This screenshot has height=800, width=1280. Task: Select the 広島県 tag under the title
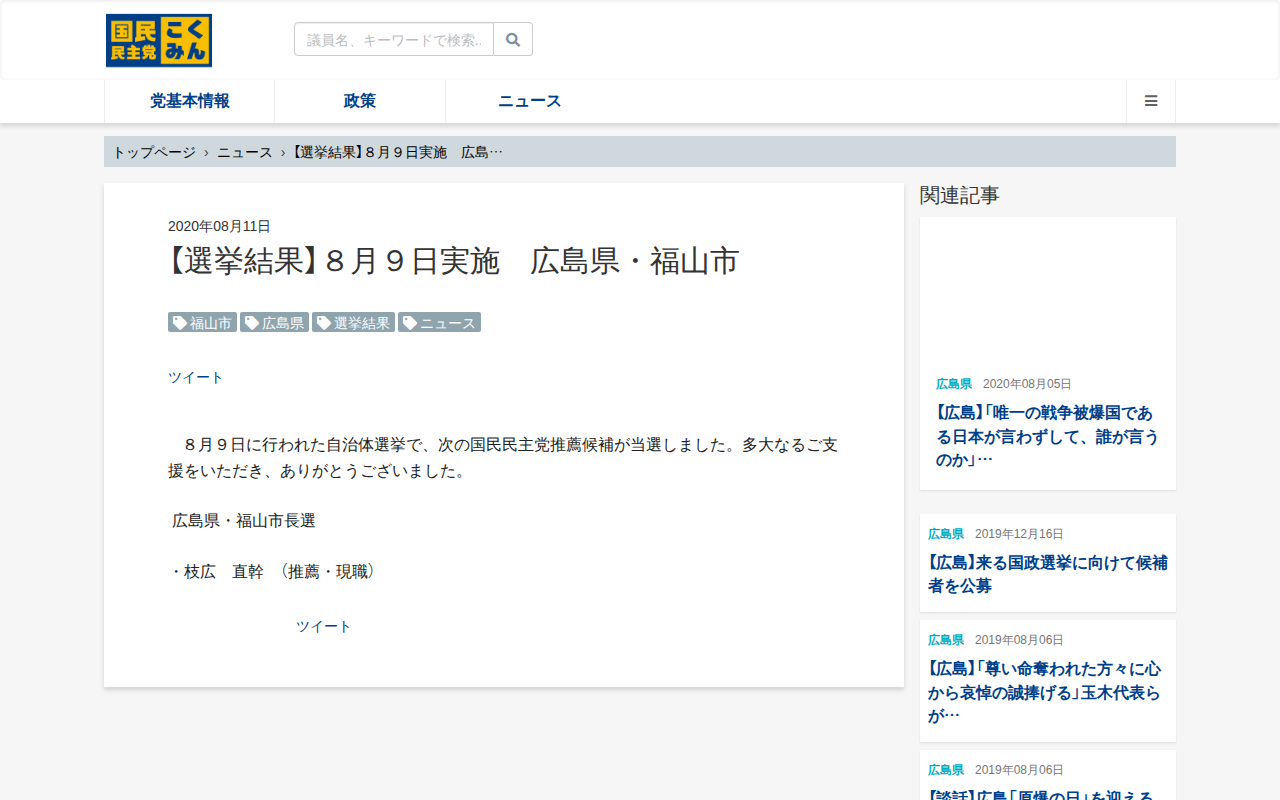(x=274, y=322)
